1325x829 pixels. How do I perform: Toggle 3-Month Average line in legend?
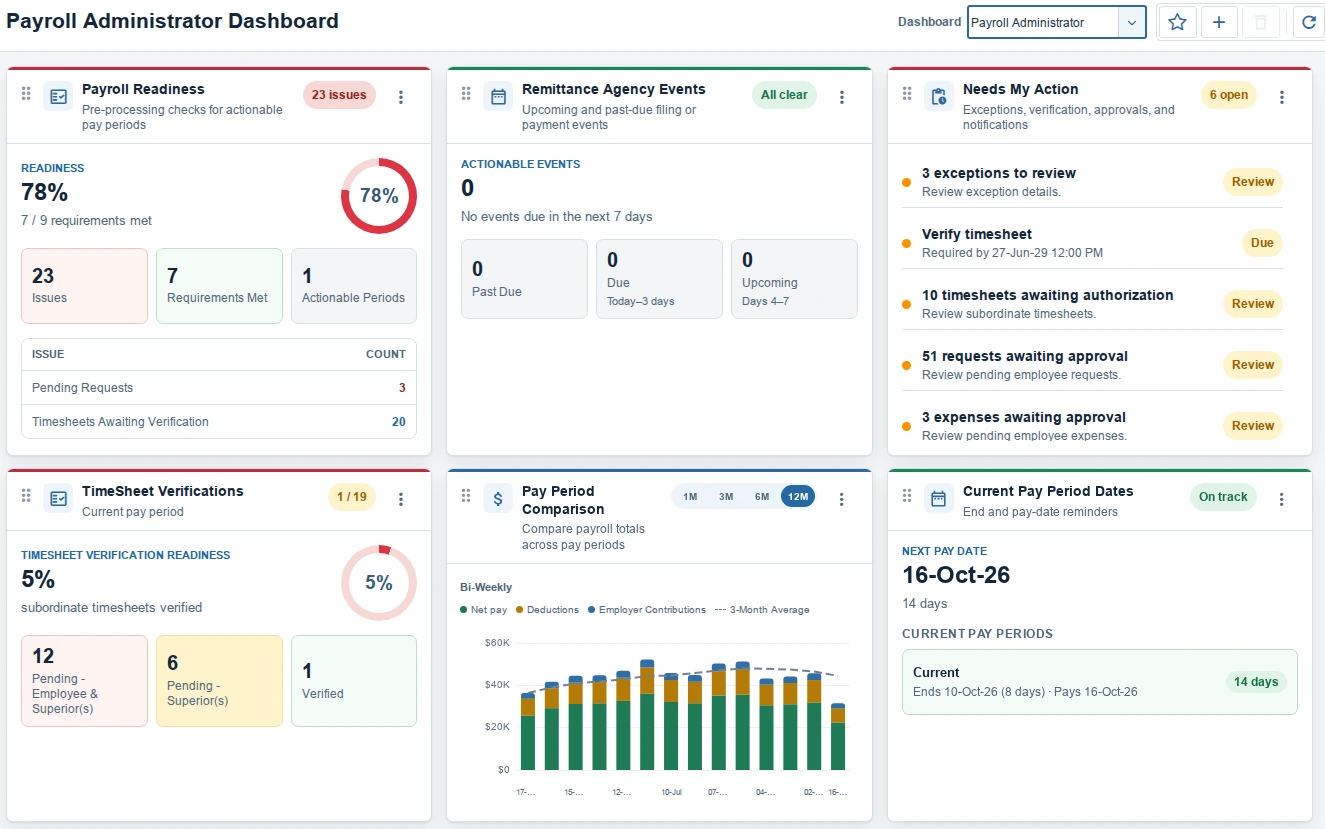point(762,610)
